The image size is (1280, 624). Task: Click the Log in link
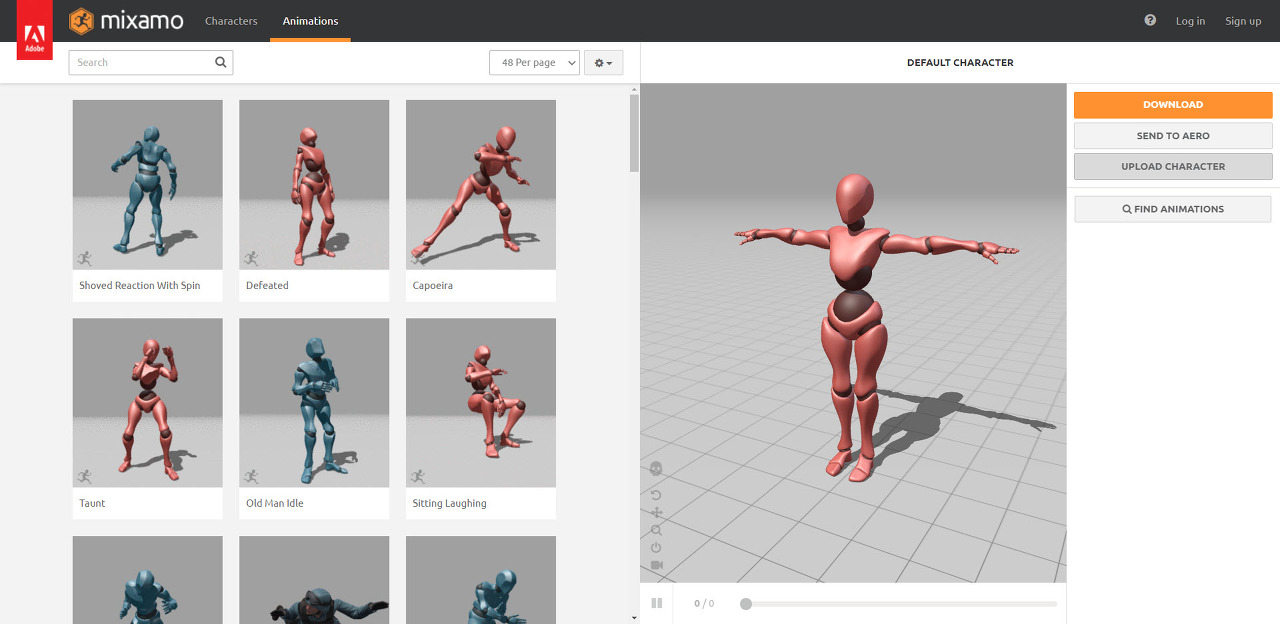tap(1190, 21)
